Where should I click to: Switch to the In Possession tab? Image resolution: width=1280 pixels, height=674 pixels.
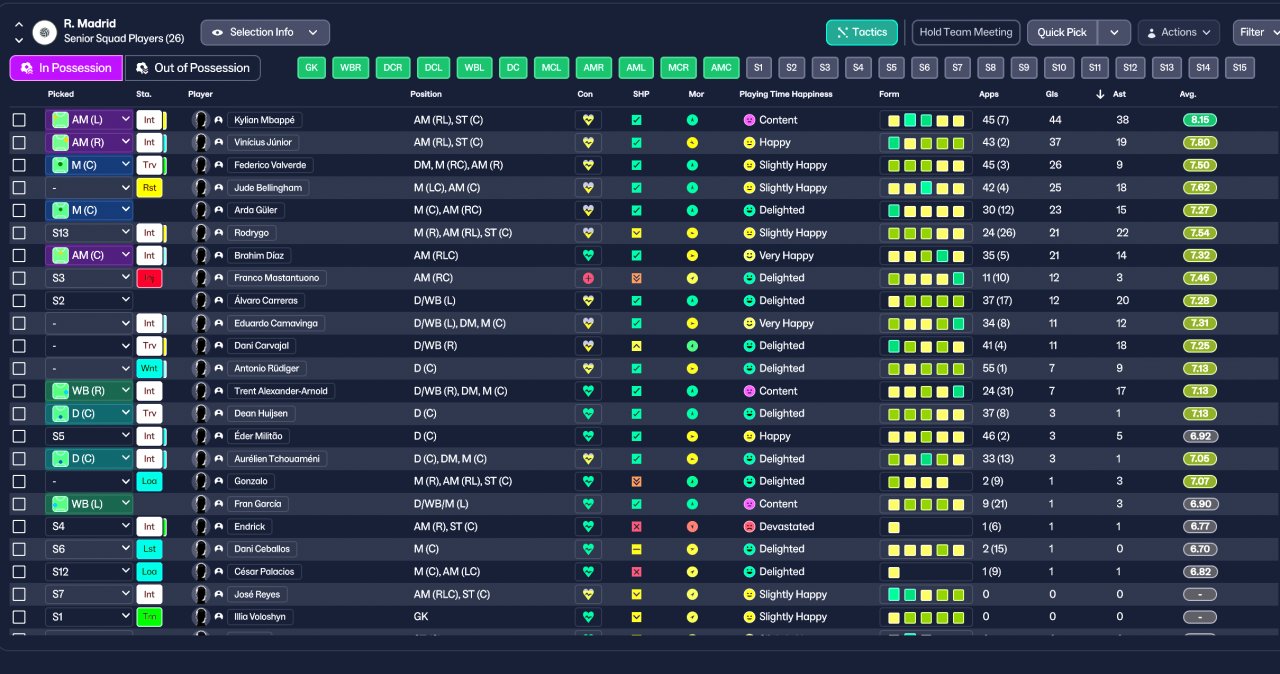point(66,68)
